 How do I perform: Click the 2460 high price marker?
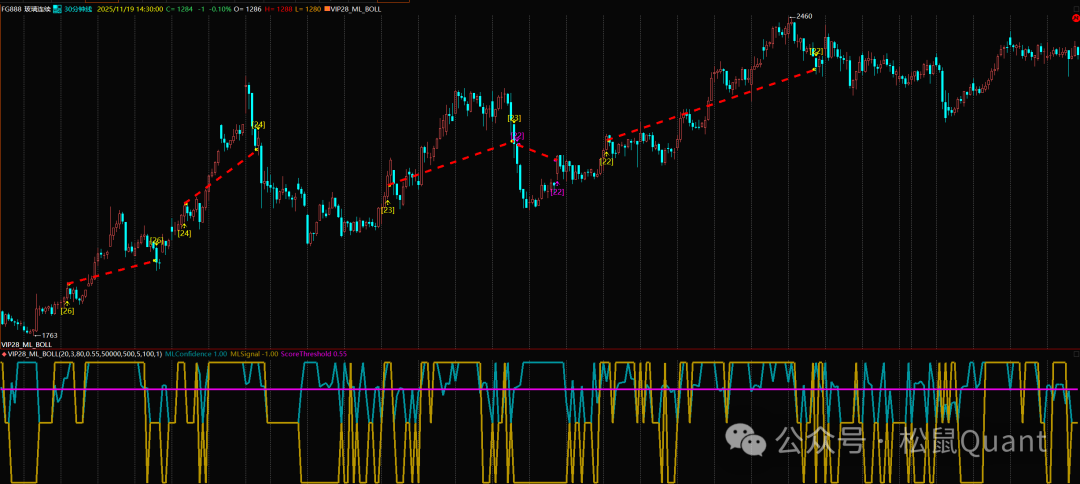(x=803, y=17)
